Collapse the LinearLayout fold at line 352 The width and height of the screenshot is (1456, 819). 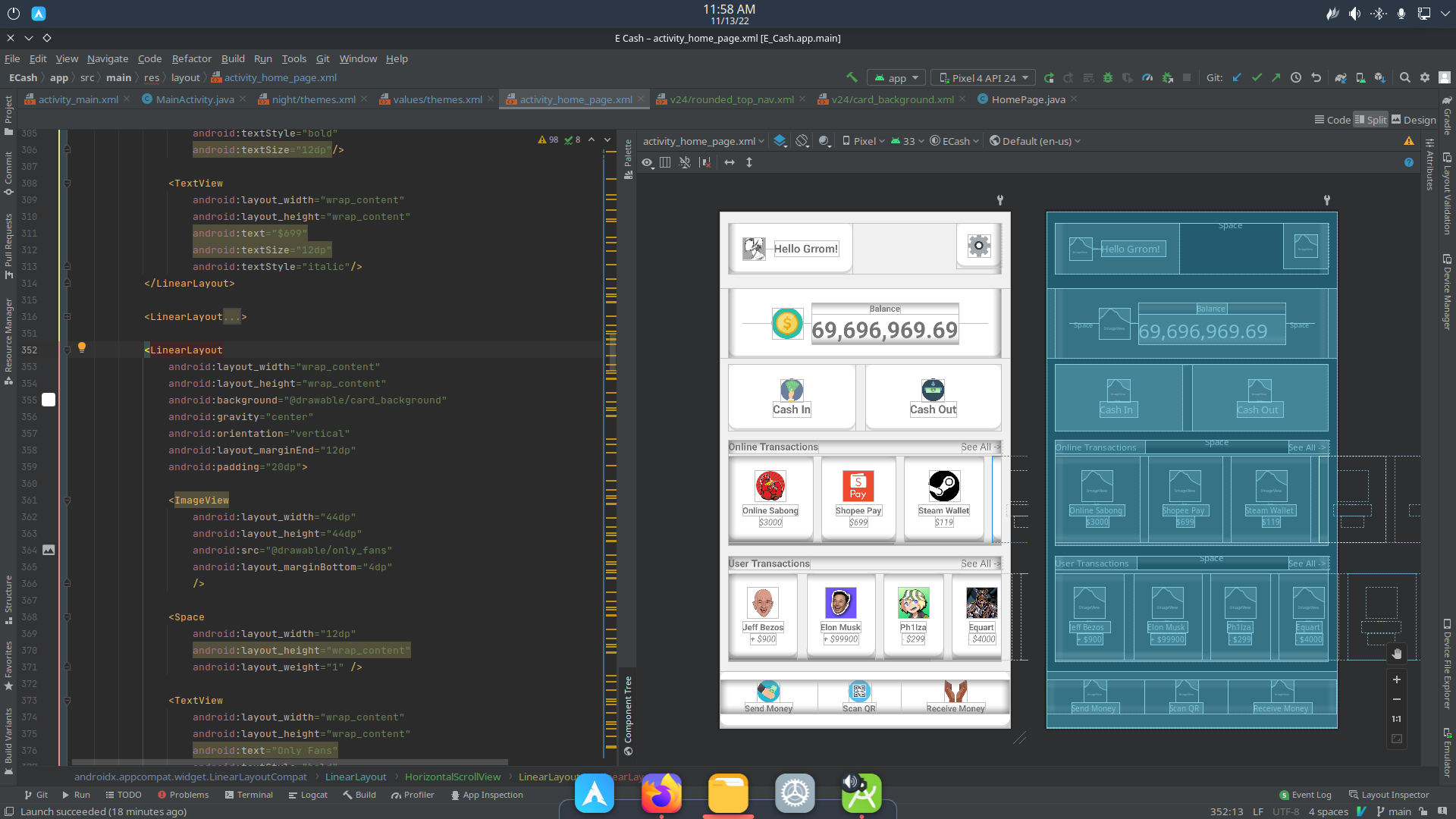(x=67, y=350)
